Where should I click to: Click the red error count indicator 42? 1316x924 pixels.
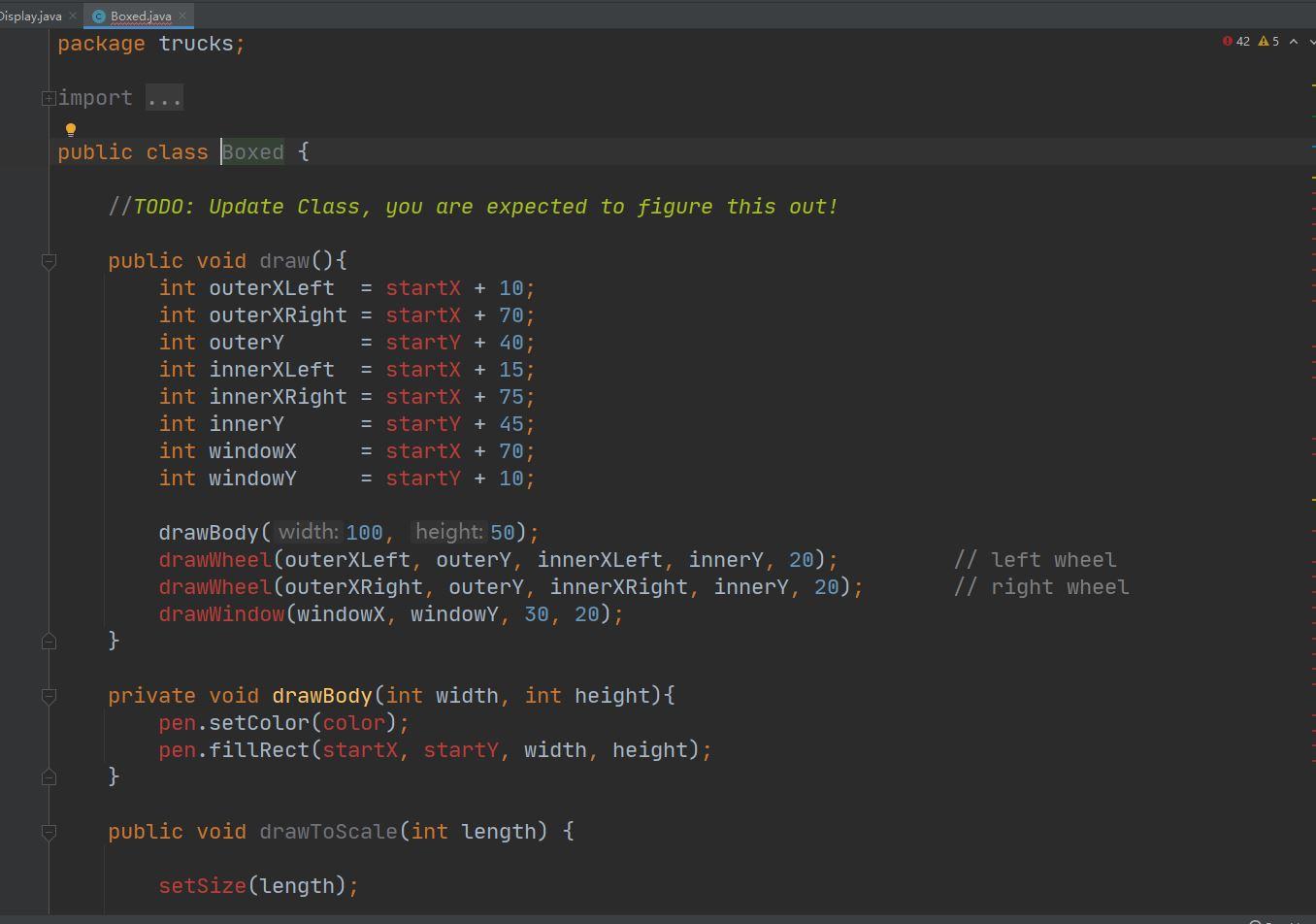coord(1236,42)
